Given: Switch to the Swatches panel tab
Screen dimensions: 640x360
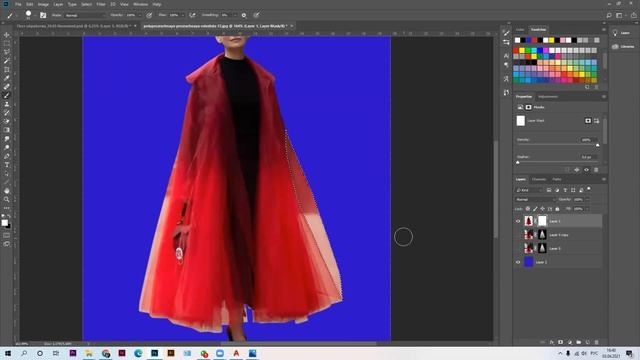Looking at the screenshot, I should coord(538,29).
